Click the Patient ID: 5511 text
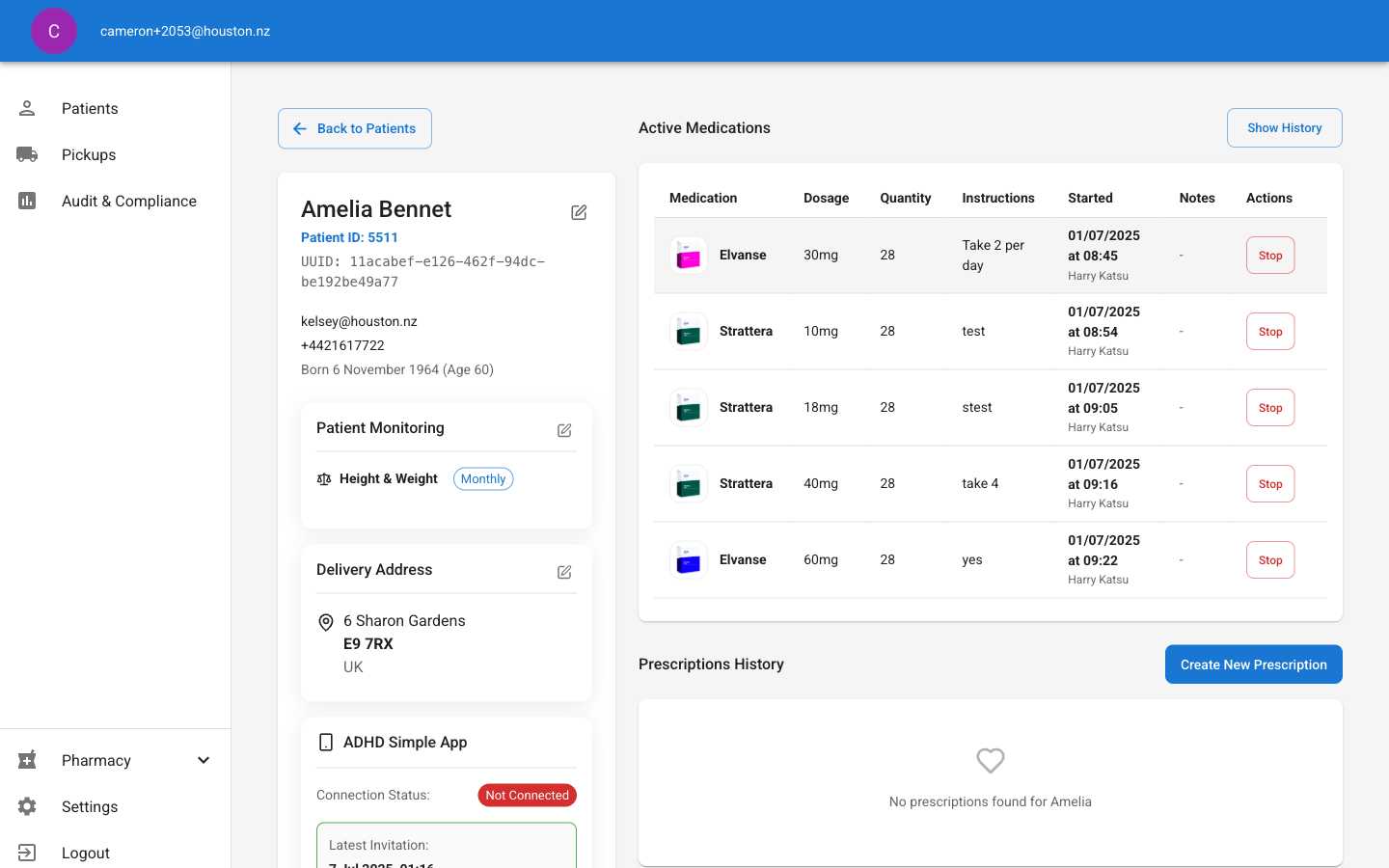Viewport: 1389px width, 868px height. [x=349, y=237]
